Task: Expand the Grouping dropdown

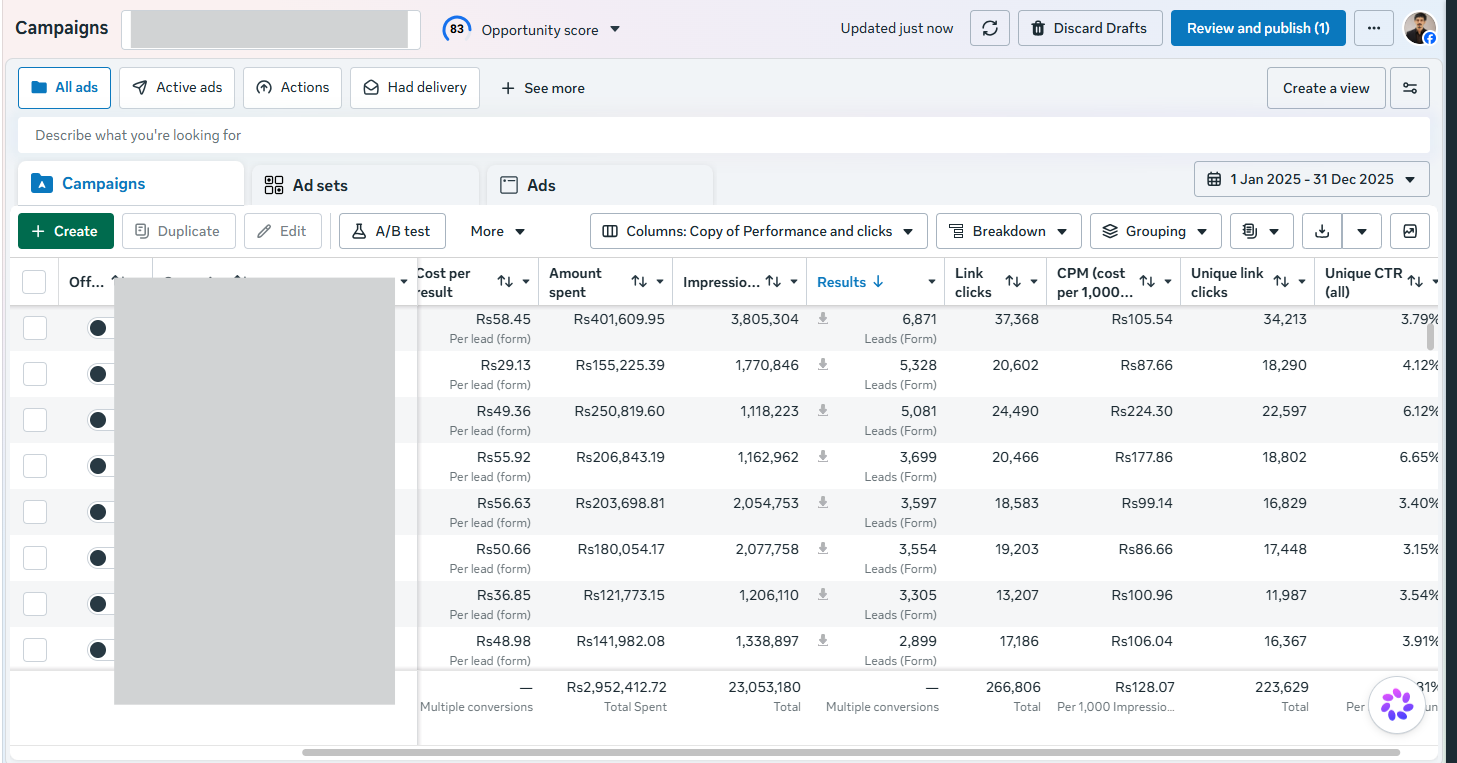Action: [x=1156, y=231]
